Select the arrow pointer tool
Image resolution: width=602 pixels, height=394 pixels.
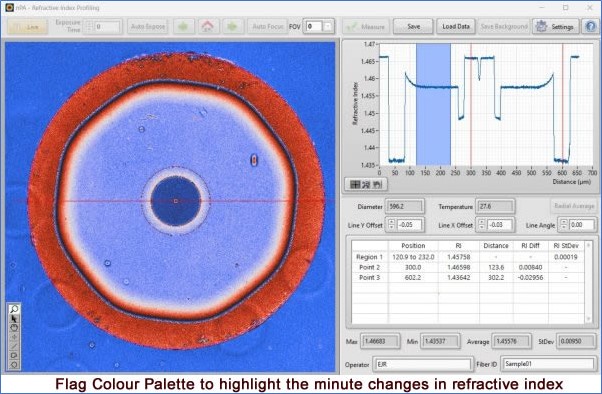tap(14, 318)
